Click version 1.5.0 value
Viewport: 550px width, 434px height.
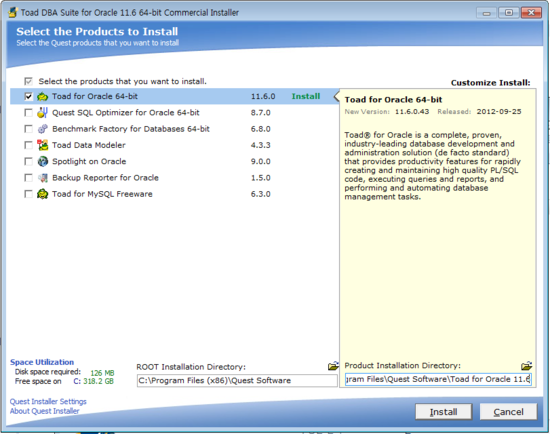pyautogui.click(x=261, y=178)
